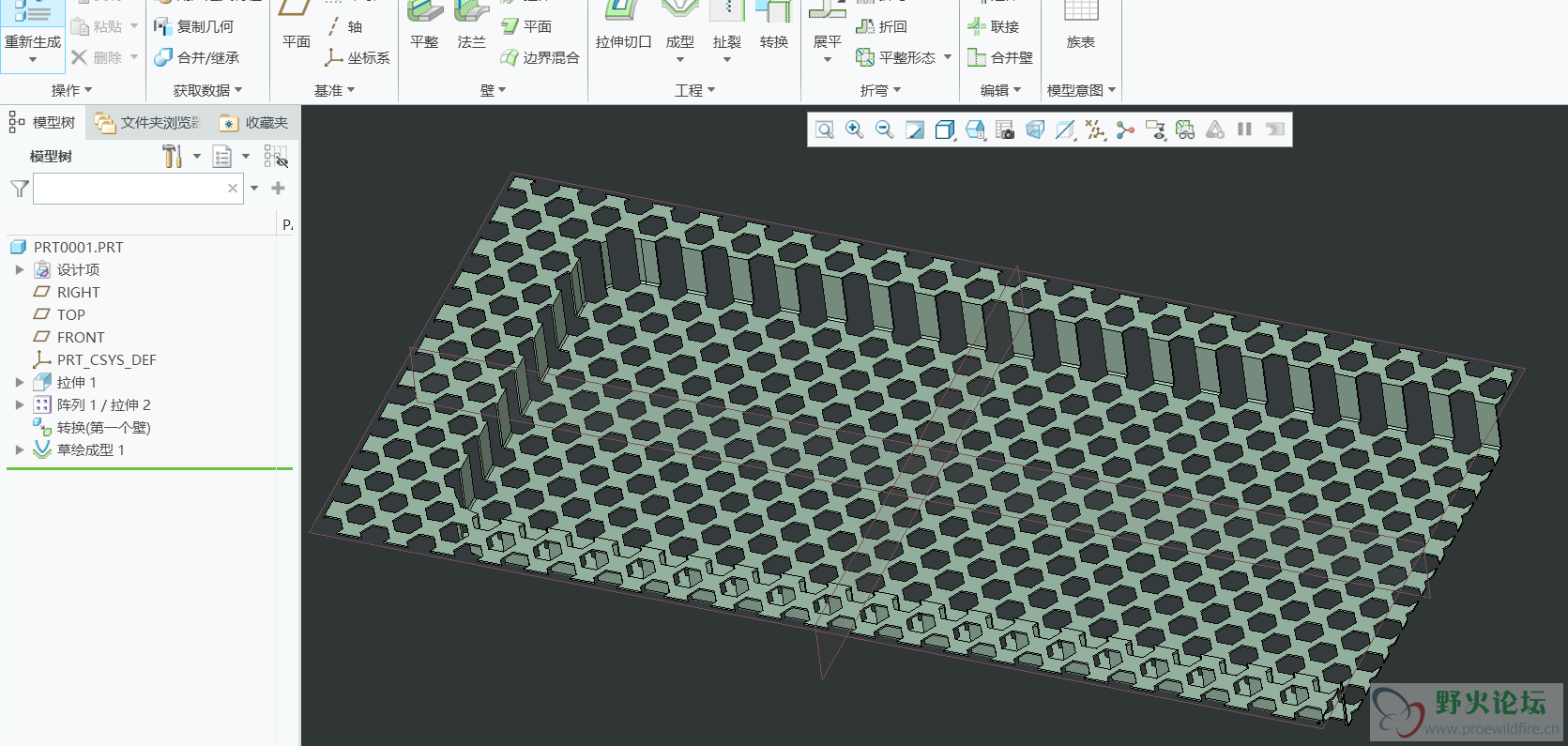Select the Coordinate System tool
The width and height of the screenshot is (1568, 746).
(357, 57)
